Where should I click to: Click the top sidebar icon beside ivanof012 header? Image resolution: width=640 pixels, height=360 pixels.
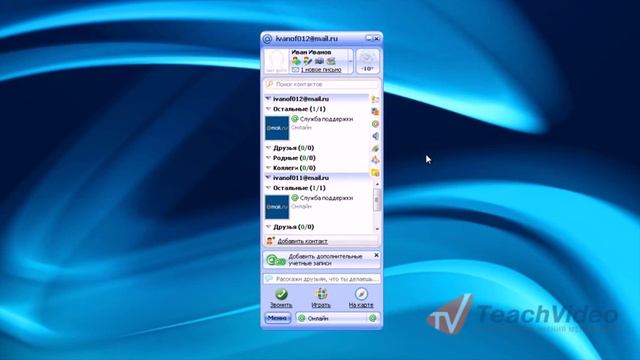click(375, 99)
